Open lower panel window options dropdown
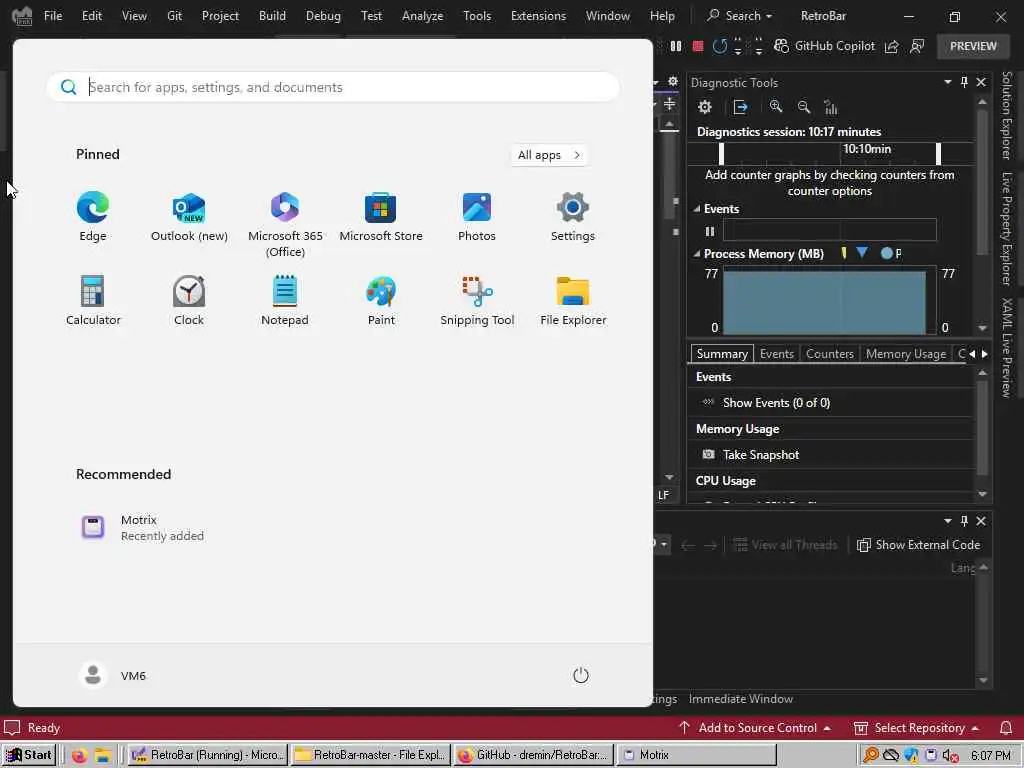 coord(948,520)
